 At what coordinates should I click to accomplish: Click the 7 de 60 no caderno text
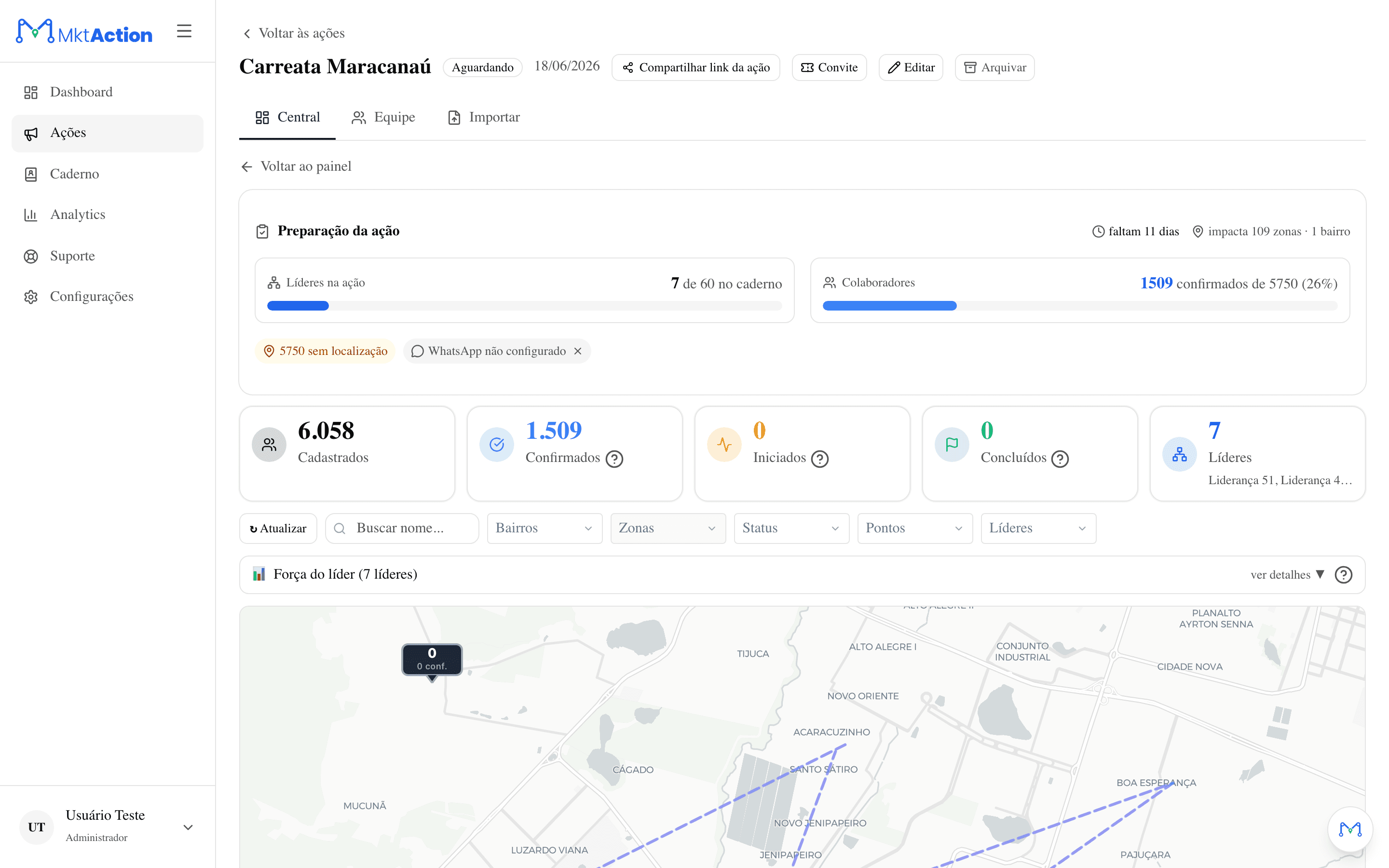tap(727, 284)
